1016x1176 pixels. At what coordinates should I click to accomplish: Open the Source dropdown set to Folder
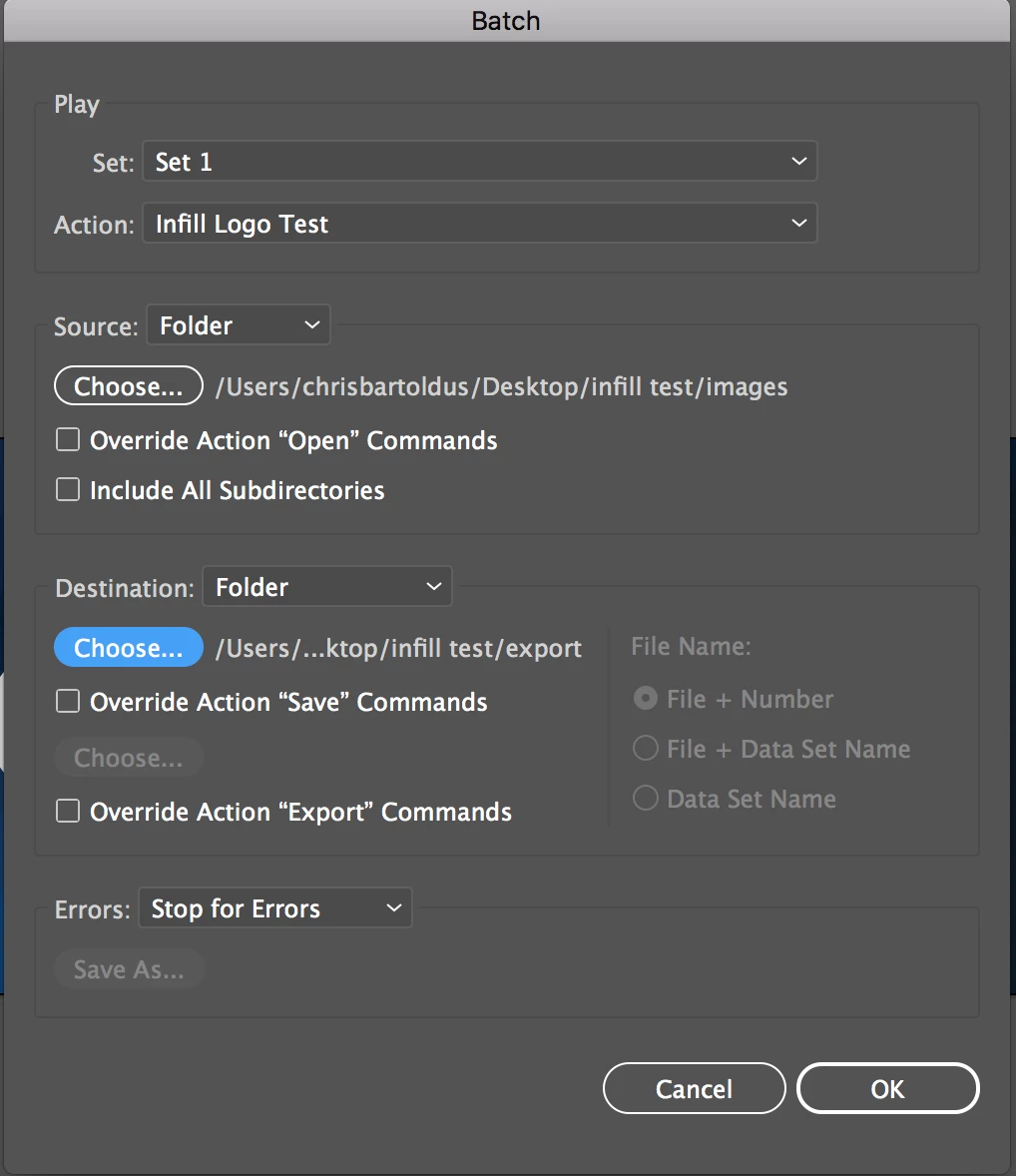pyautogui.click(x=239, y=324)
